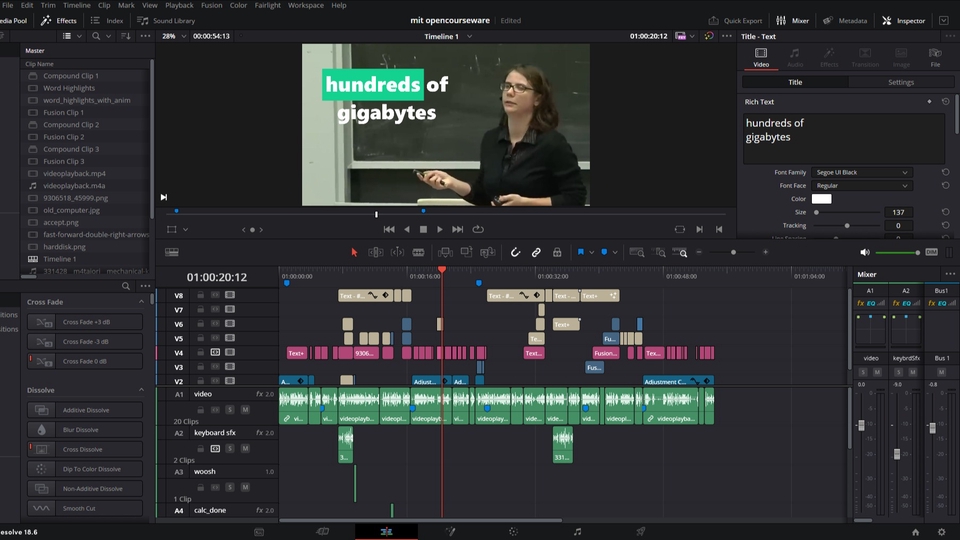Select the Inspector File tab
Viewport: 960px width, 540px height.
click(x=935, y=58)
